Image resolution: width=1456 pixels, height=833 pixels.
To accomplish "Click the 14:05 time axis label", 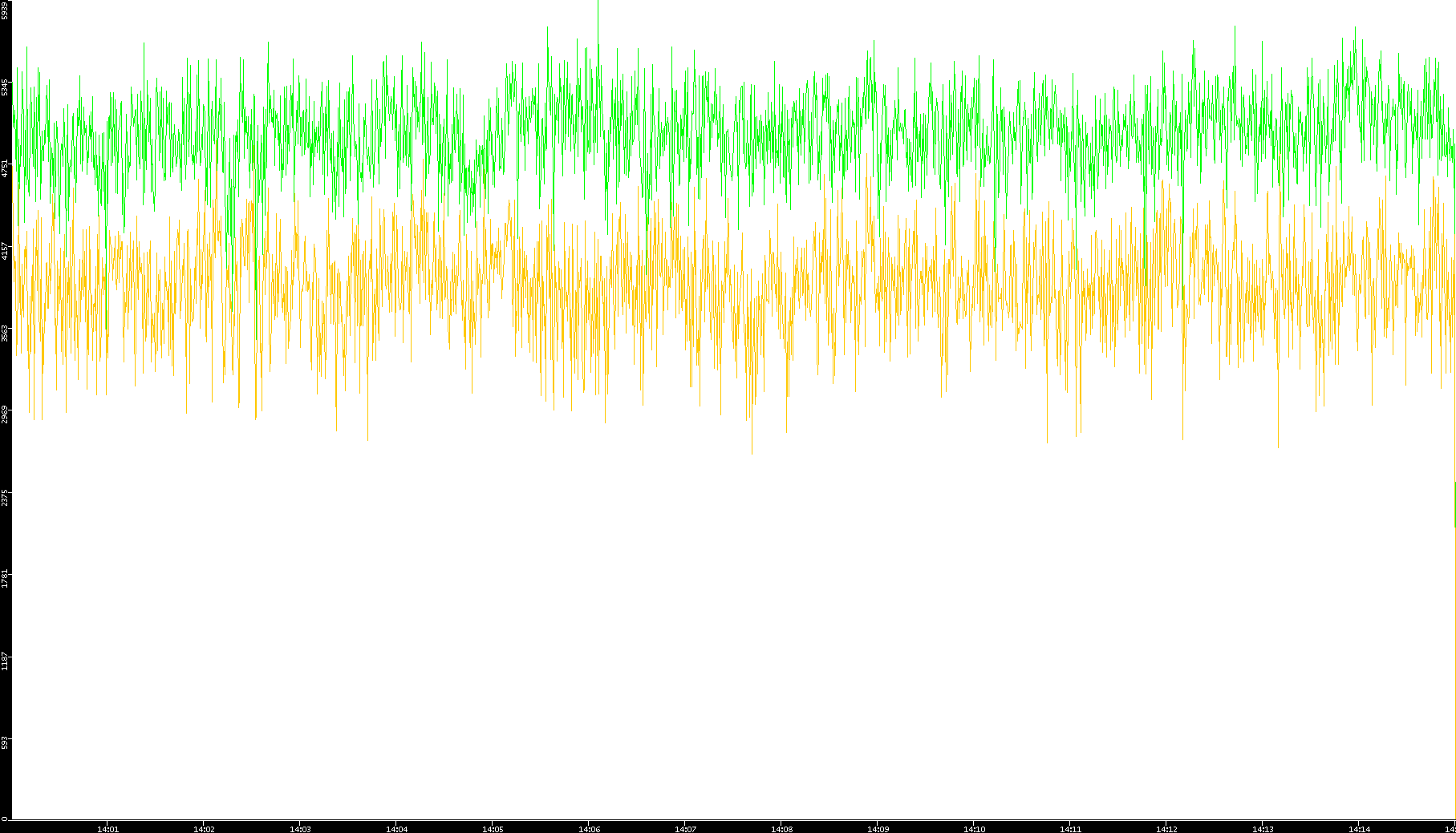I will point(493,828).
